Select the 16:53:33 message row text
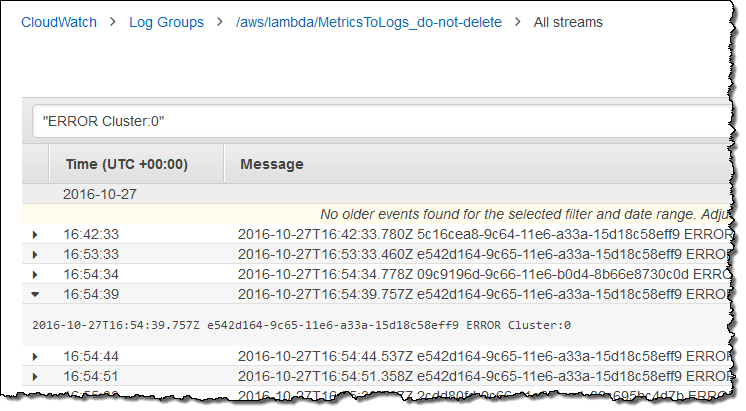 pyautogui.click(x=480, y=254)
